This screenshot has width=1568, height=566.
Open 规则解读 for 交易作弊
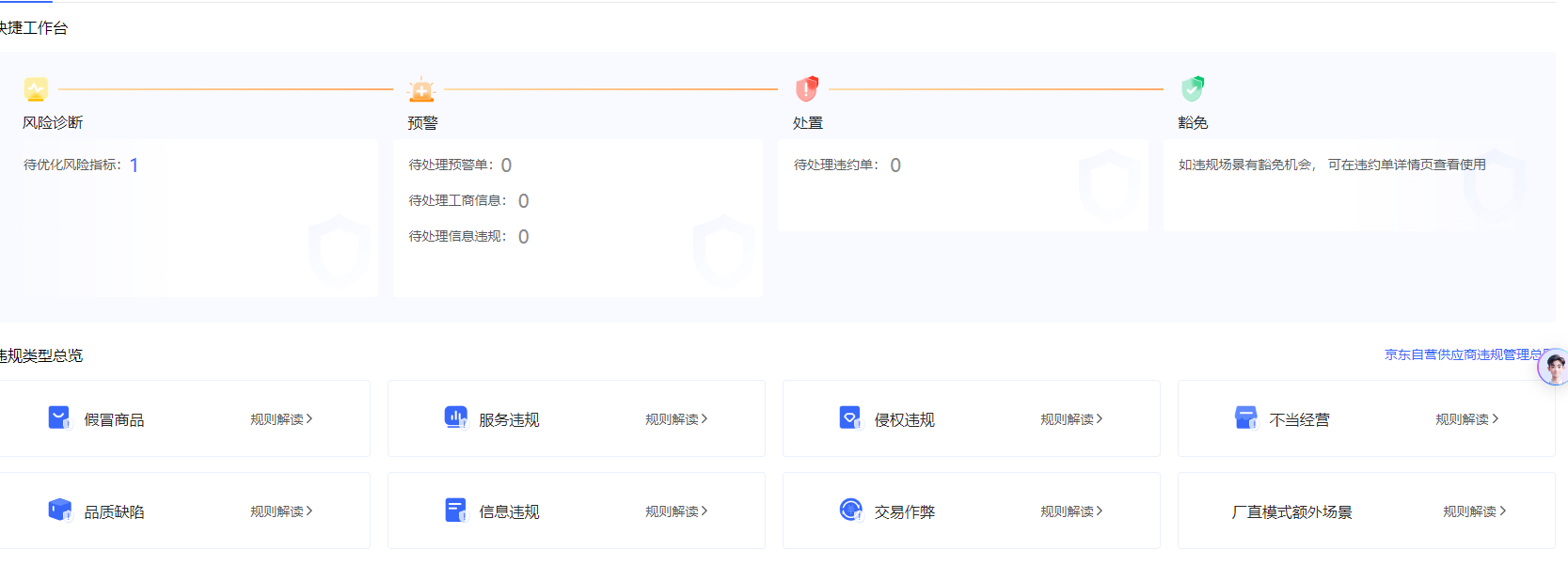point(1071,511)
